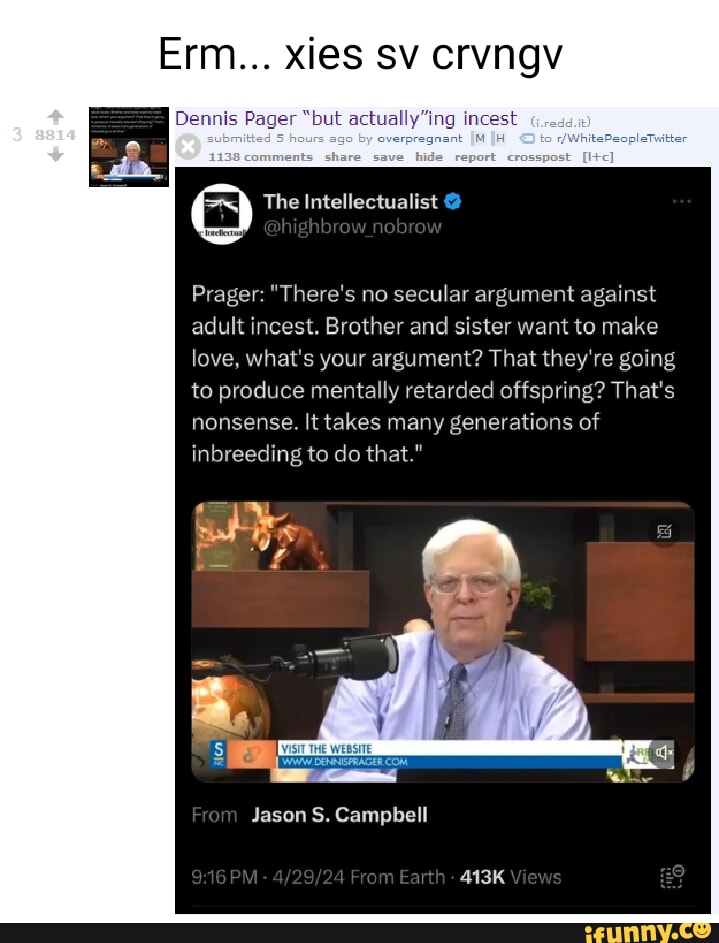Unmute the video via speaker icon
The height and width of the screenshot is (943, 719).
click(662, 752)
